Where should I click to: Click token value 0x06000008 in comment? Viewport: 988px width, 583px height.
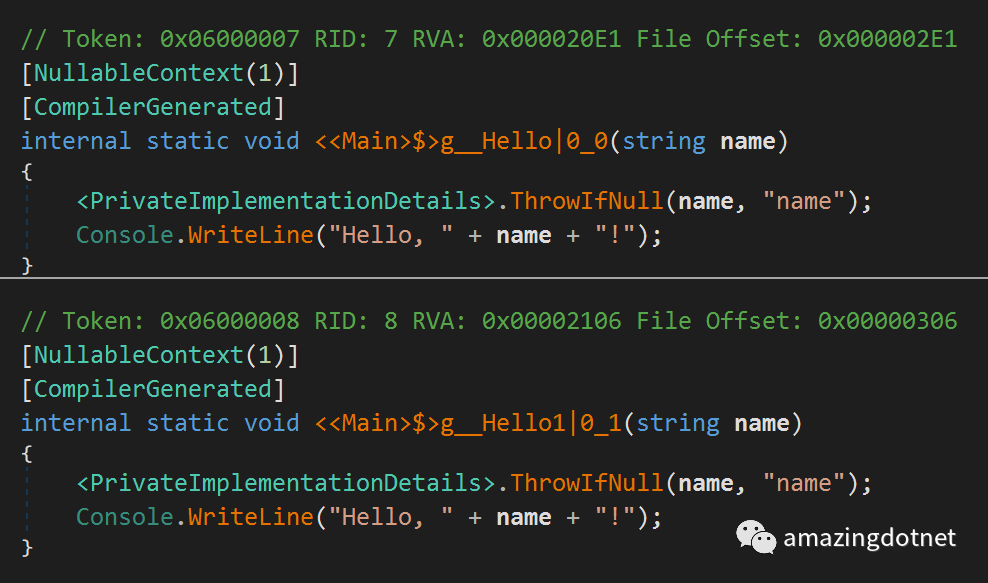tap(229, 321)
